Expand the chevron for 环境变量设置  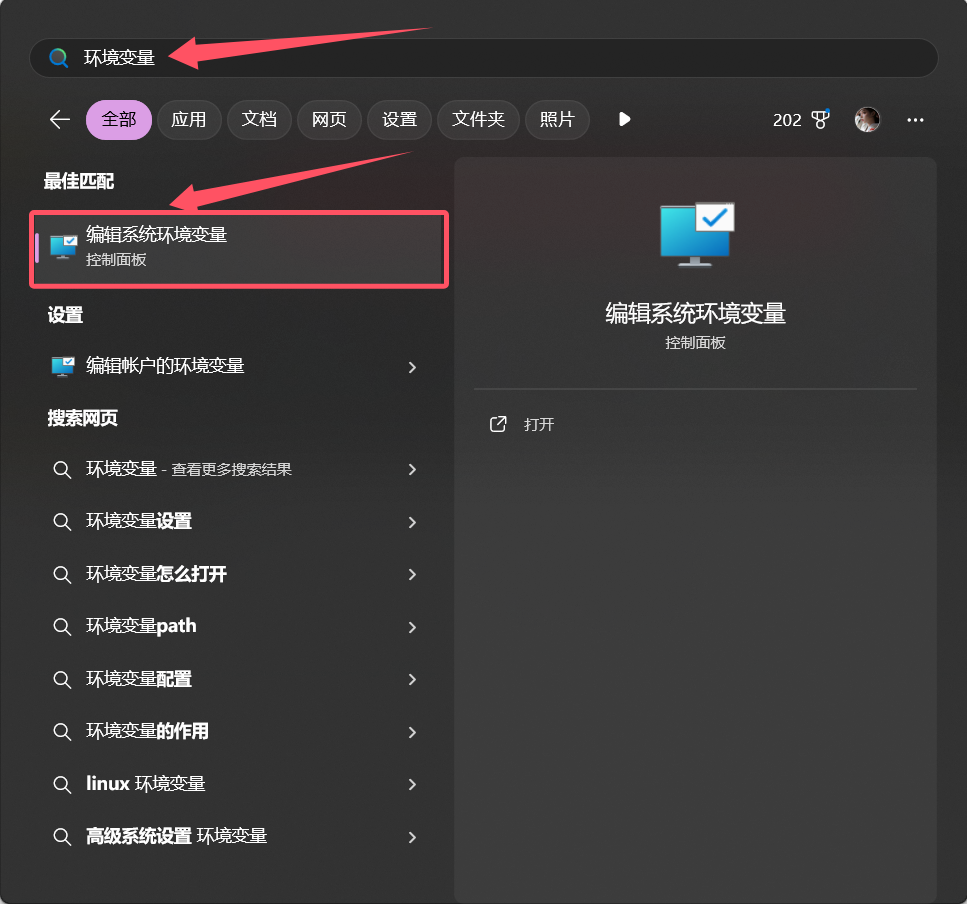click(x=413, y=522)
